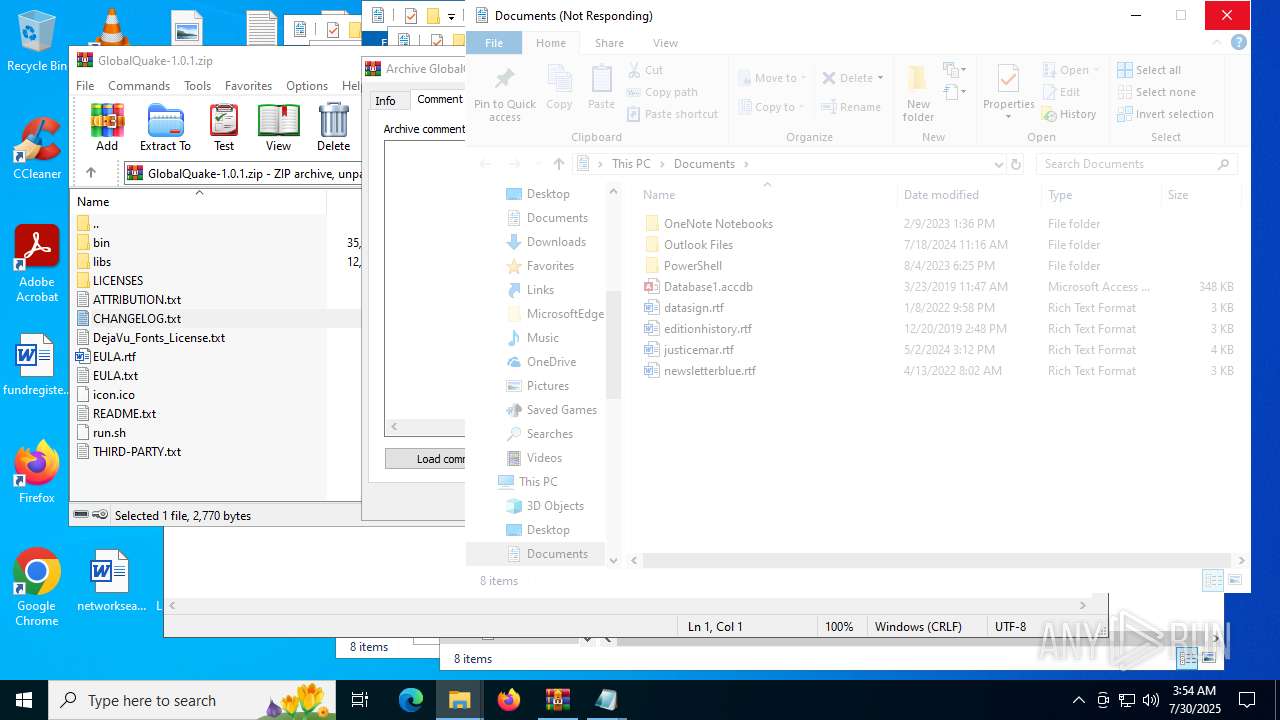Click the New folder icon
Image resolution: width=1280 pixels, height=720 pixels.
coord(918,94)
